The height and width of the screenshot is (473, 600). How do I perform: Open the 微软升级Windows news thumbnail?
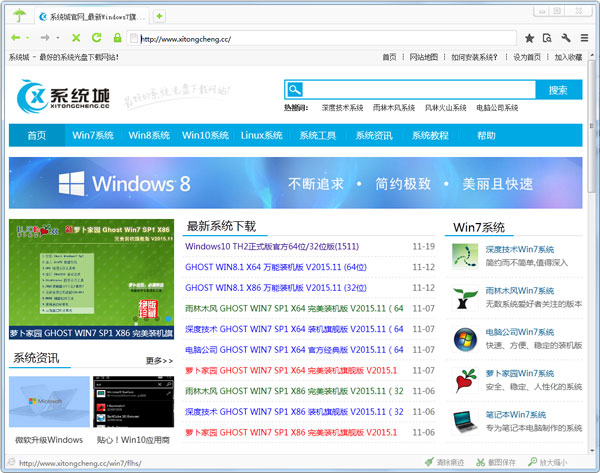coord(49,402)
